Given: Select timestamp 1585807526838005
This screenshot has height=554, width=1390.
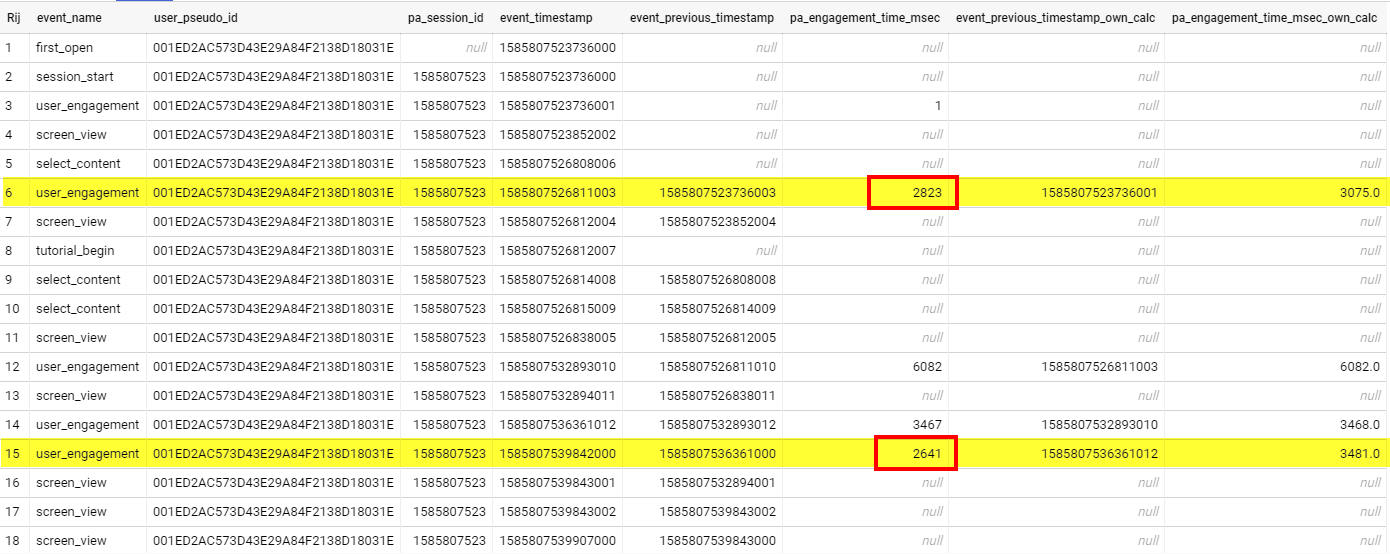Looking at the screenshot, I should click(558, 338).
